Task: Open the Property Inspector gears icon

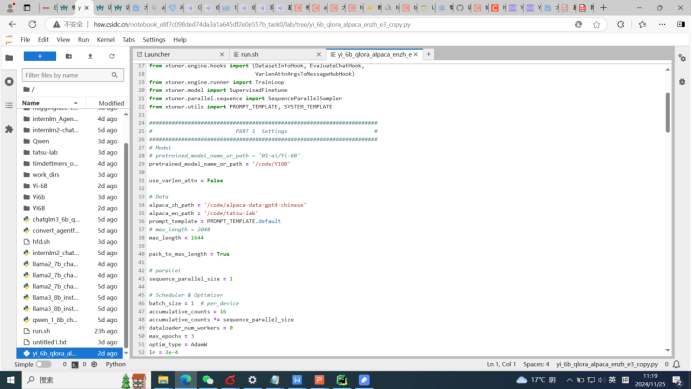Action: click(682, 58)
